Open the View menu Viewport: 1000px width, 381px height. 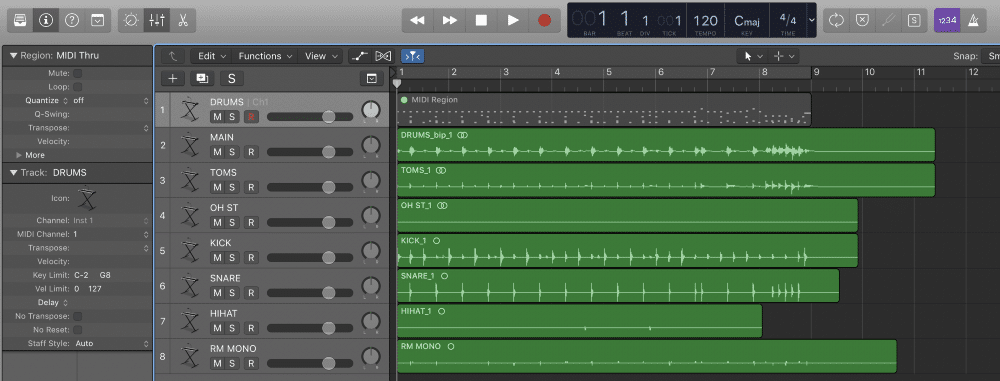[320, 56]
